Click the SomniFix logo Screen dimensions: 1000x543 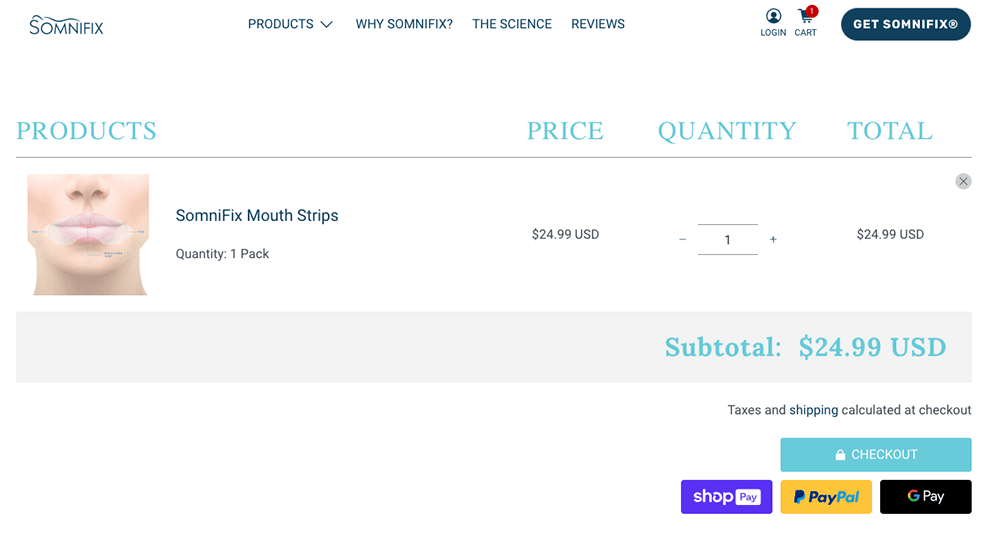pos(66,24)
